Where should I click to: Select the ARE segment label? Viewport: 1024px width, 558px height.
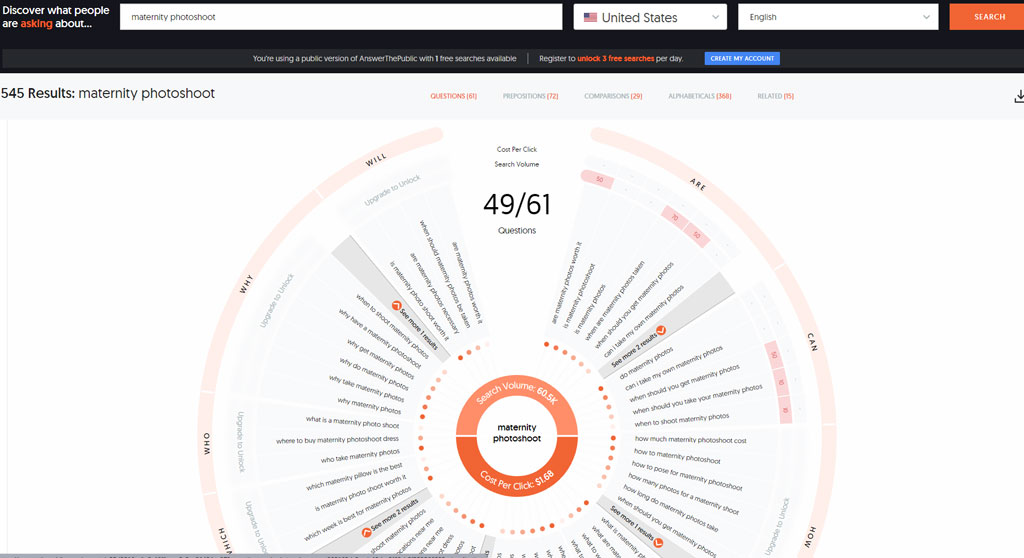697,184
